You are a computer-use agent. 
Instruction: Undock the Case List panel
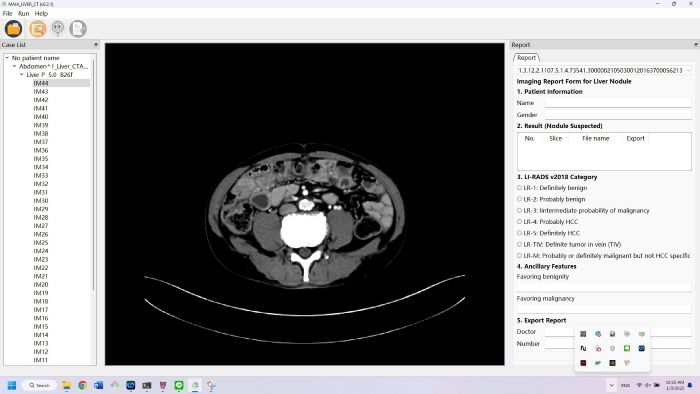click(96, 45)
